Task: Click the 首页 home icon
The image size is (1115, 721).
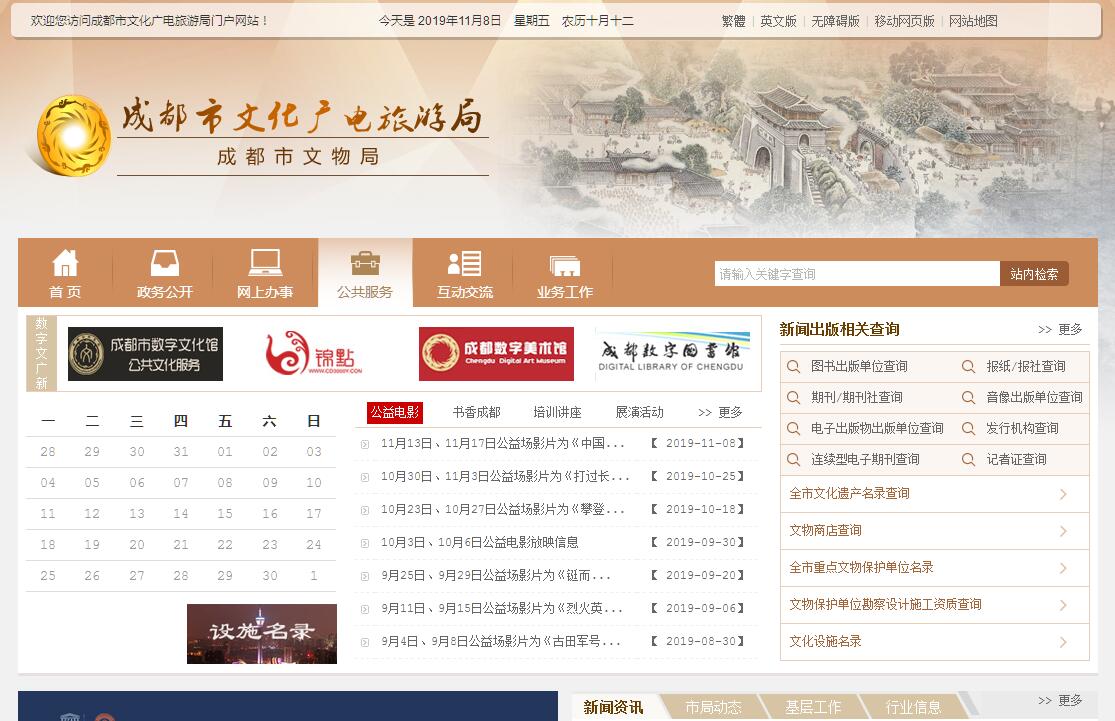Action: point(65,263)
